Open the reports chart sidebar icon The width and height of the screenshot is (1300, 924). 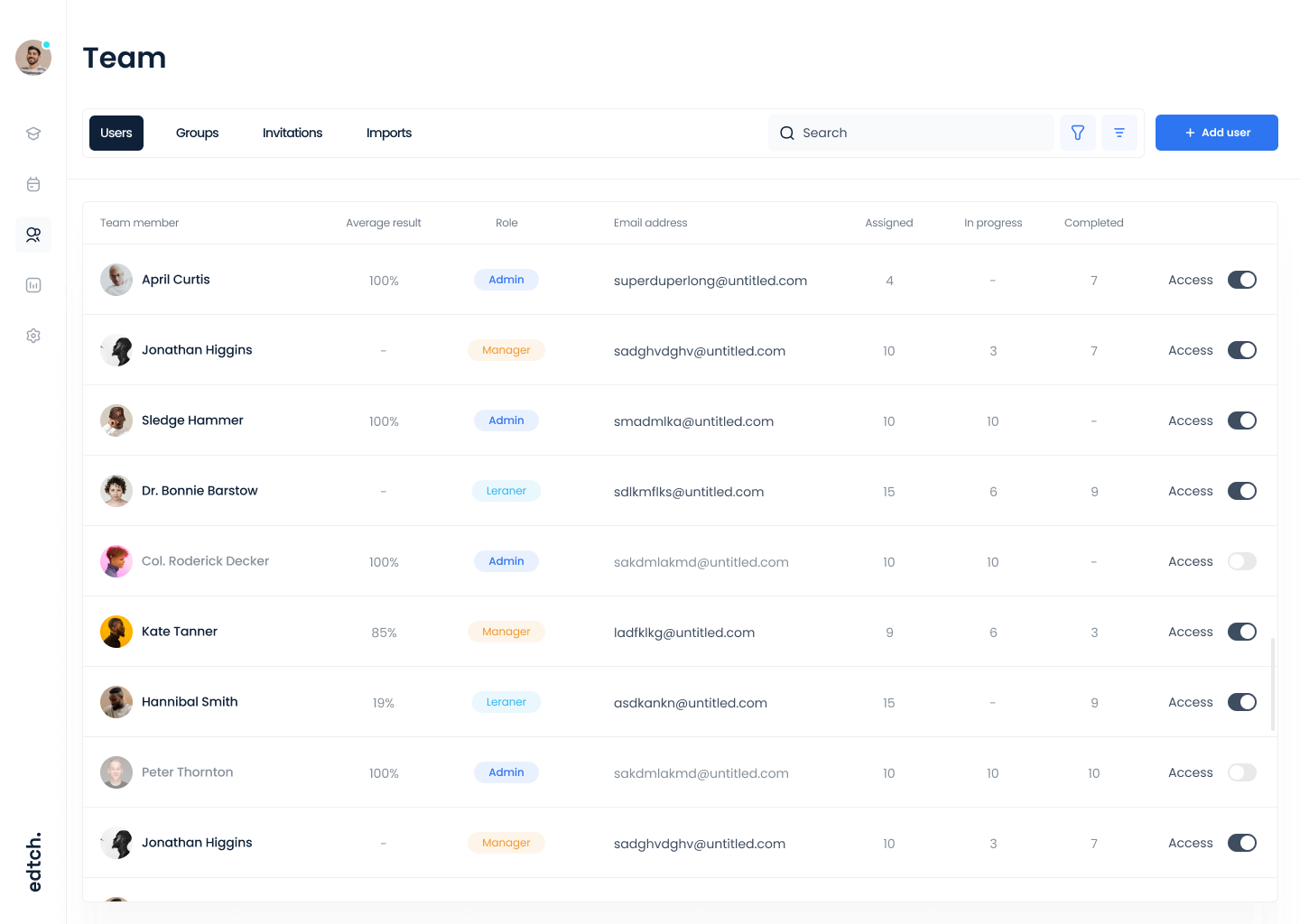click(x=33, y=285)
